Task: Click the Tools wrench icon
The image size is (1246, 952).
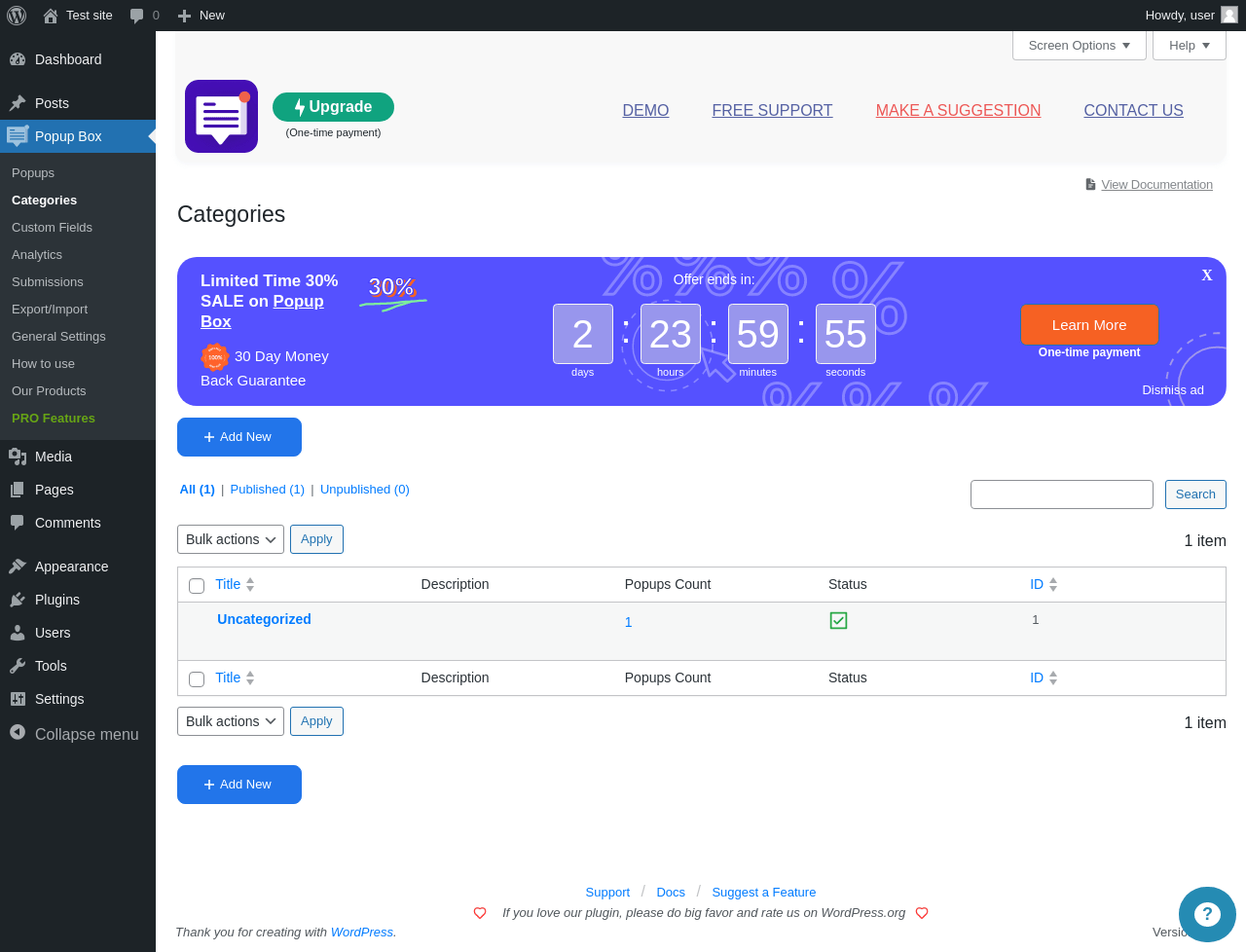Action: click(x=18, y=666)
